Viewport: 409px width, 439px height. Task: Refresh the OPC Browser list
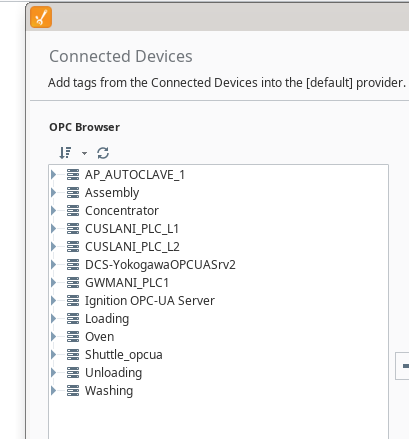click(103, 153)
